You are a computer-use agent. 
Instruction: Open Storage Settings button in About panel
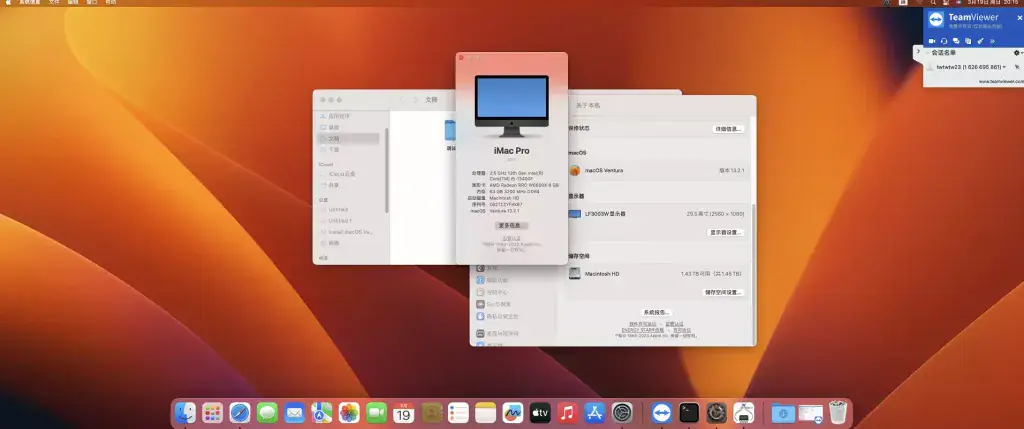724,293
